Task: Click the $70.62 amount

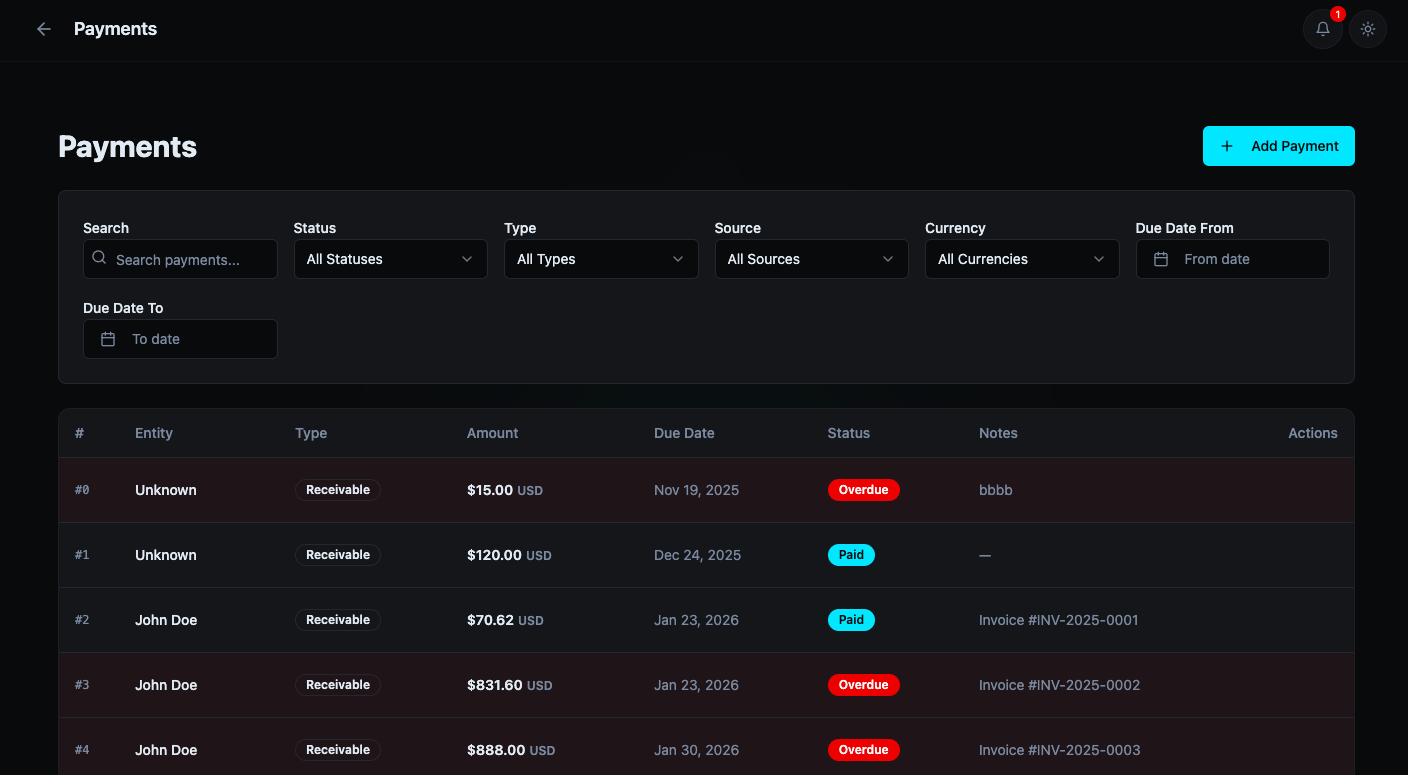Action: point(490,620)
